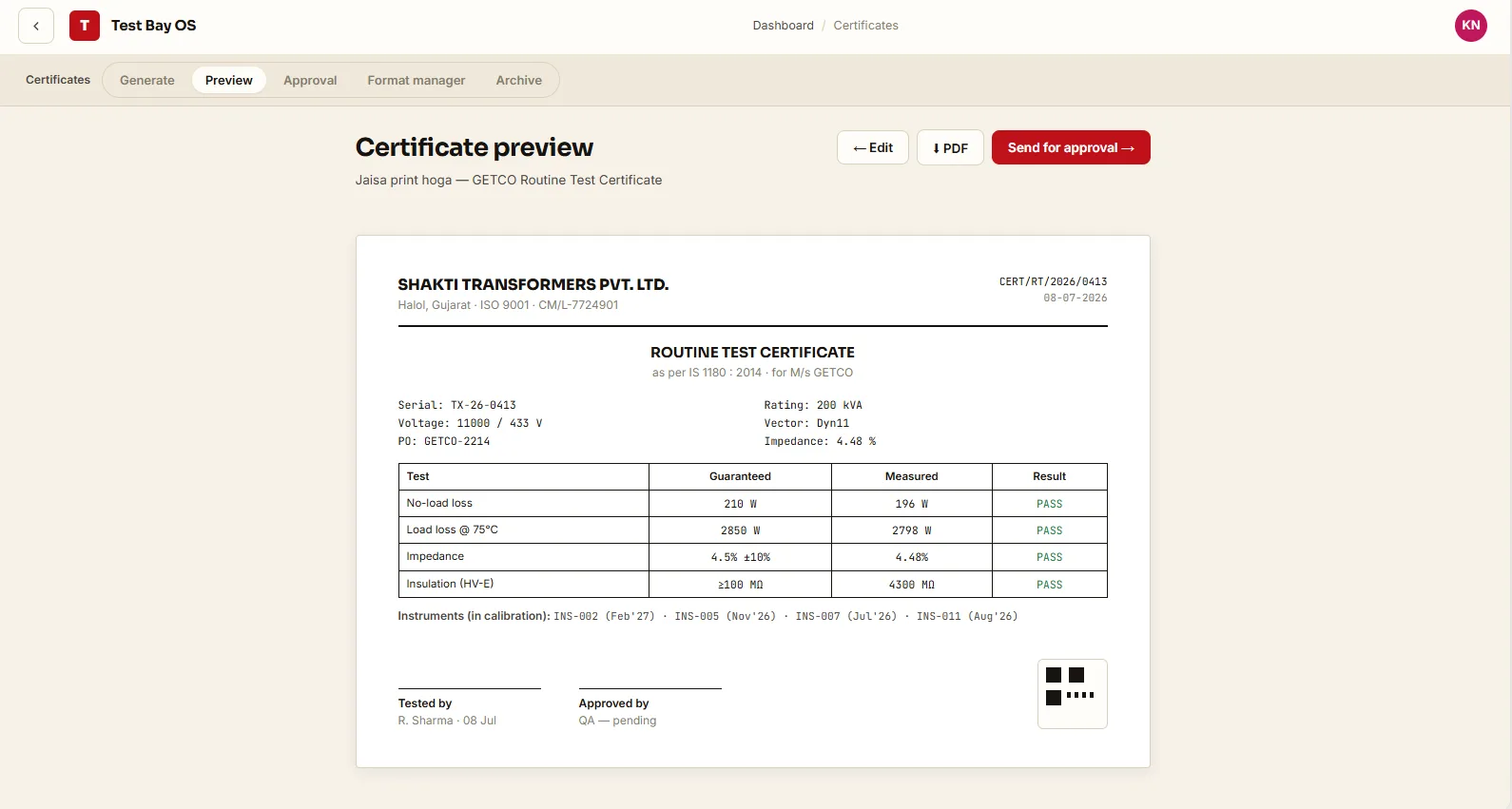Click the Serial: TX-26-0413 line
Viewport: 1512px width, 809px height.
click(456, 405)
